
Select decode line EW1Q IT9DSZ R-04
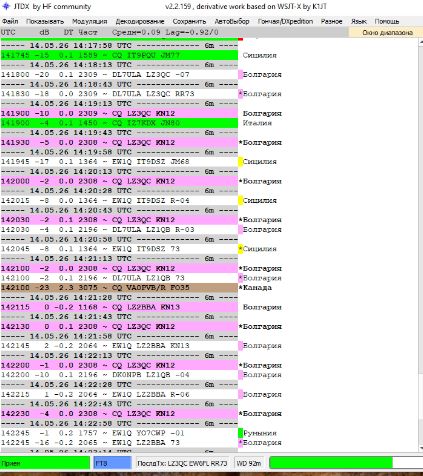[x=119, y=201]
